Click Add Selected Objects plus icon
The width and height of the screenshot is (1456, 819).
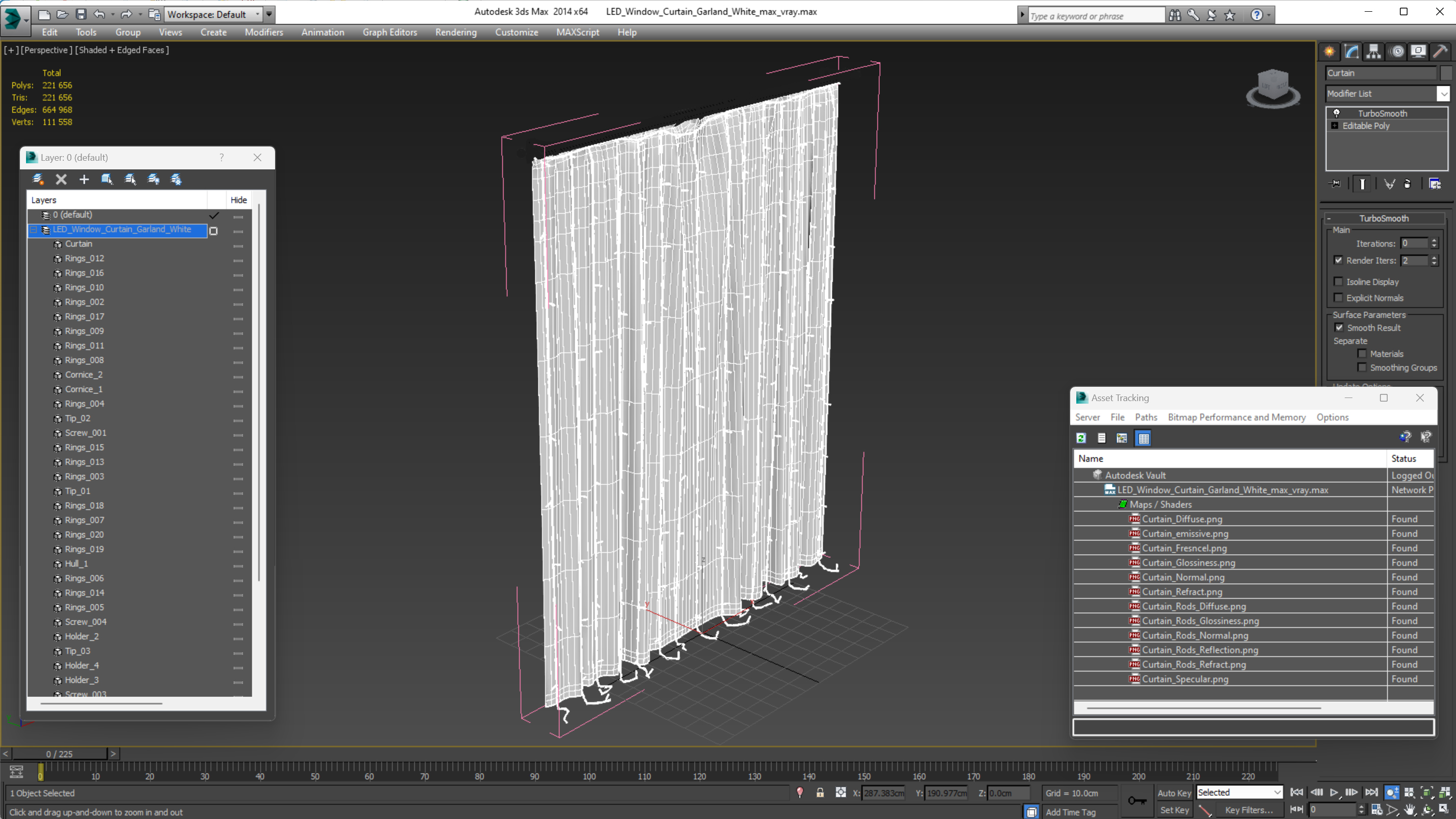tap(84, 179)
